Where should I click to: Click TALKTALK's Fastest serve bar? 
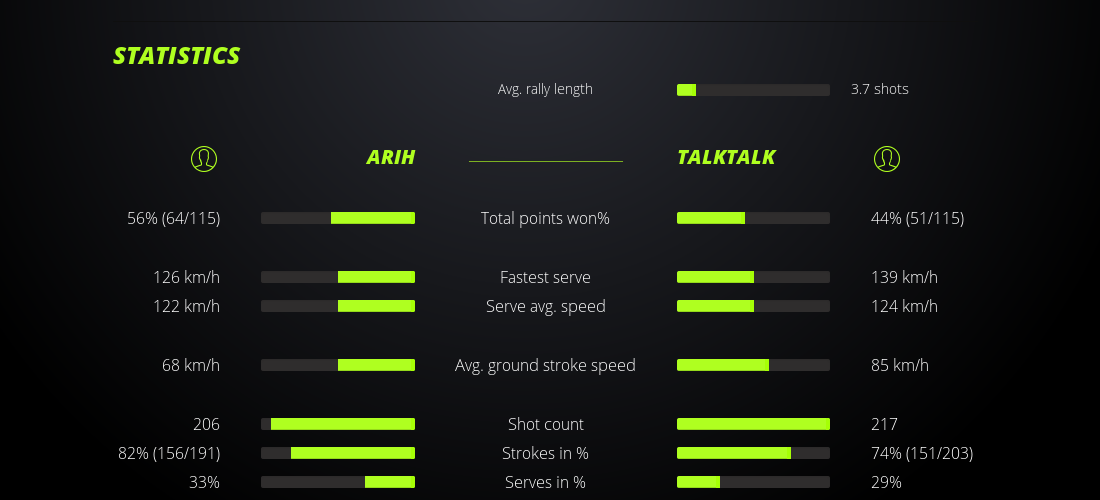pyautogui.click(x=753, y=277)
